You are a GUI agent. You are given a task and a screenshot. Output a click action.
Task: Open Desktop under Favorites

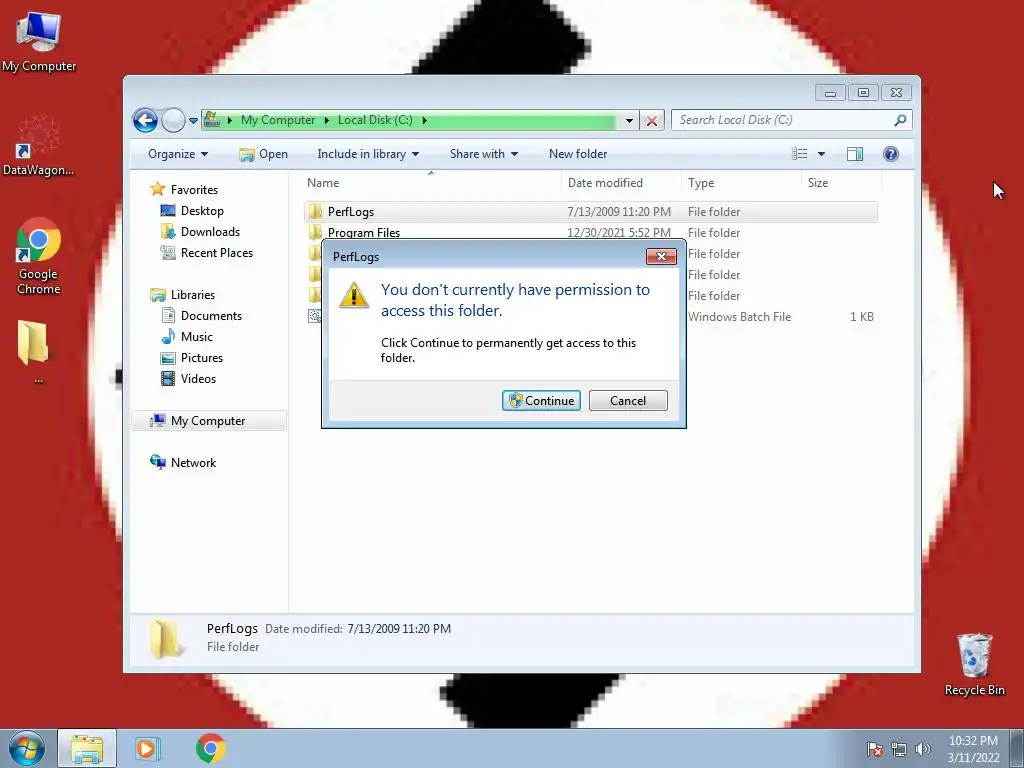[202, 211]
